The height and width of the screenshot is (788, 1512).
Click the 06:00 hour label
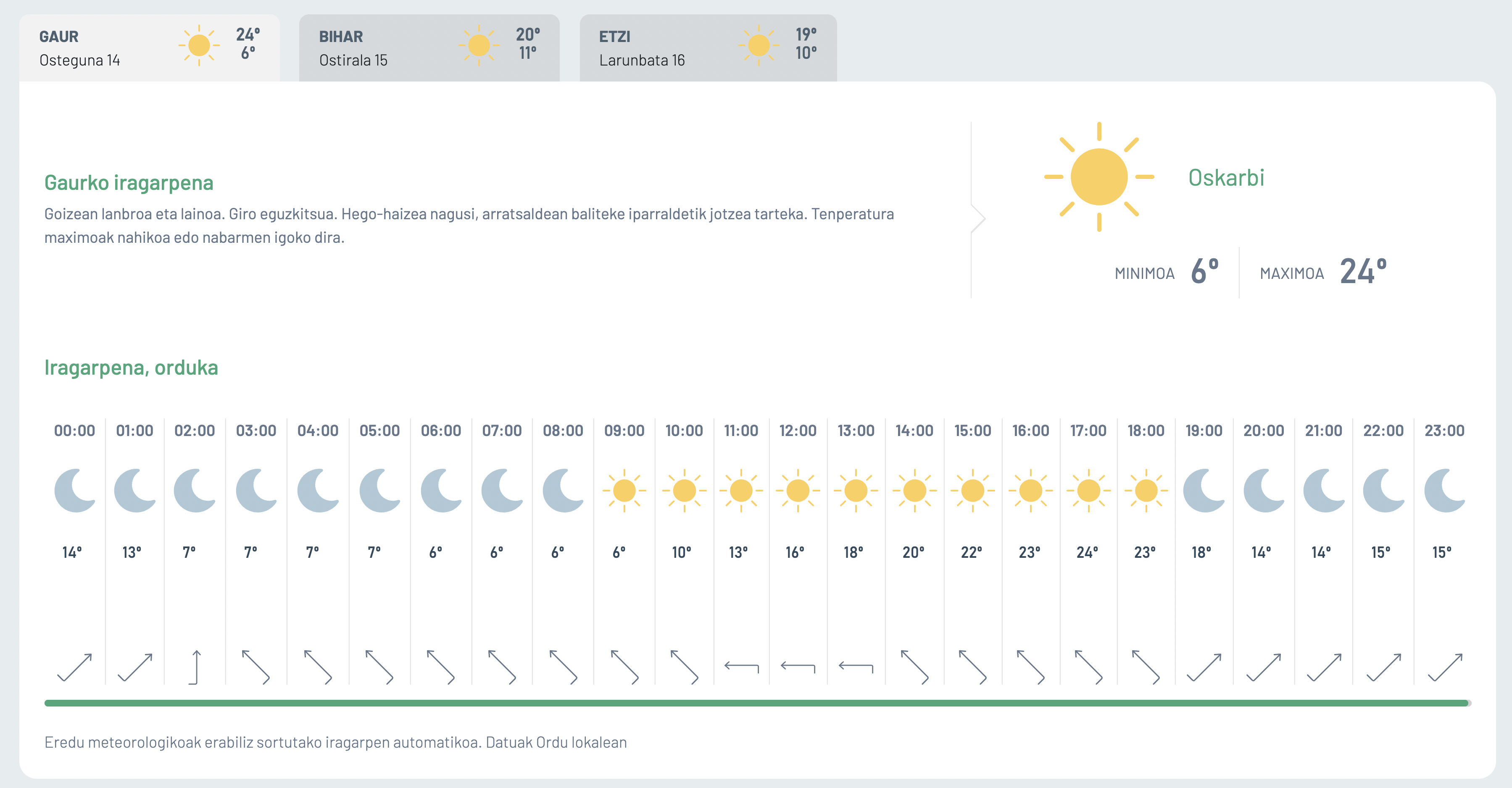point(441,431)
